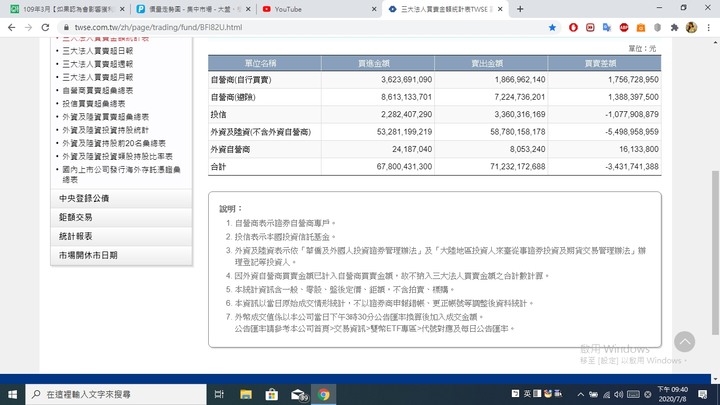Image resolution: width=720 pixels, height=405 pixels.
Task: Click the 買進金額 column header
Action: (378, 63)
